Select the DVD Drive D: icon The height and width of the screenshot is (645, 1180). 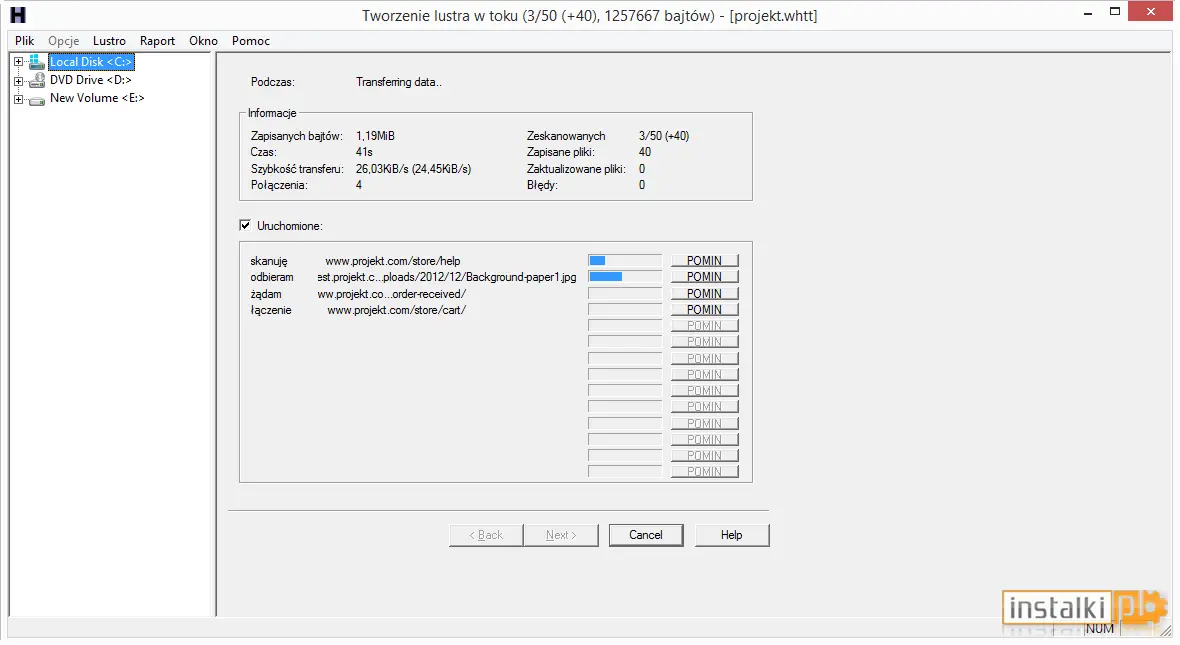(37, 81)
